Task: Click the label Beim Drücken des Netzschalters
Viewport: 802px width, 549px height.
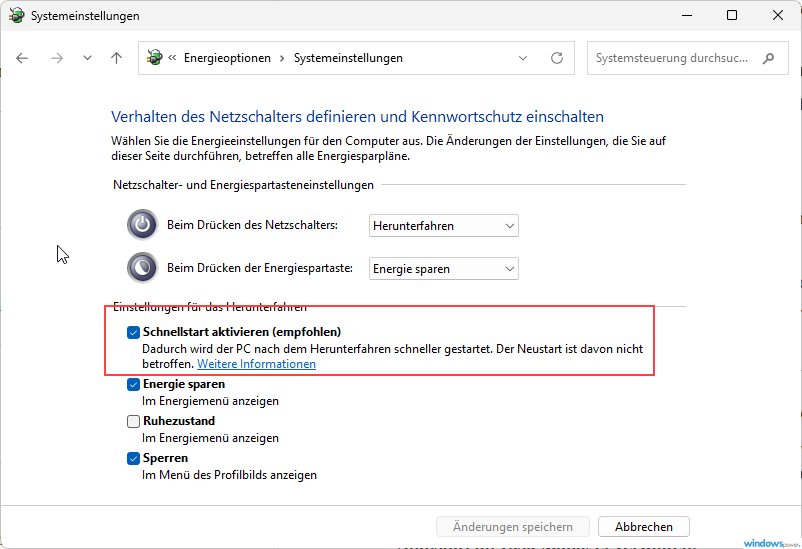Action: tap(252, 225)
